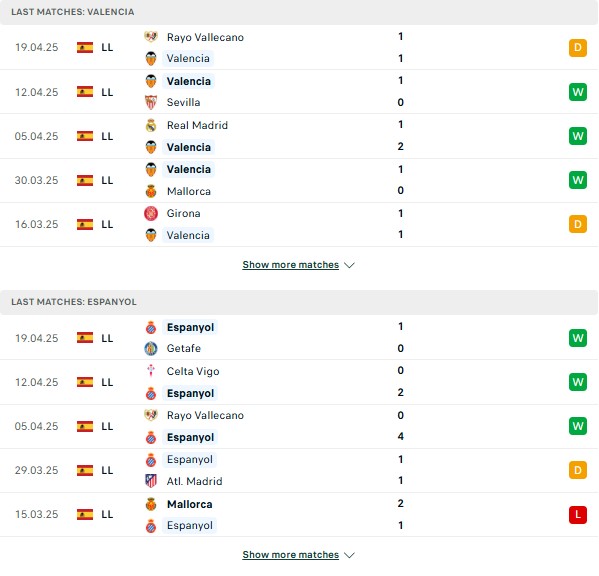Expand Show more matches under Espanyol

click(x=291, y=555)
